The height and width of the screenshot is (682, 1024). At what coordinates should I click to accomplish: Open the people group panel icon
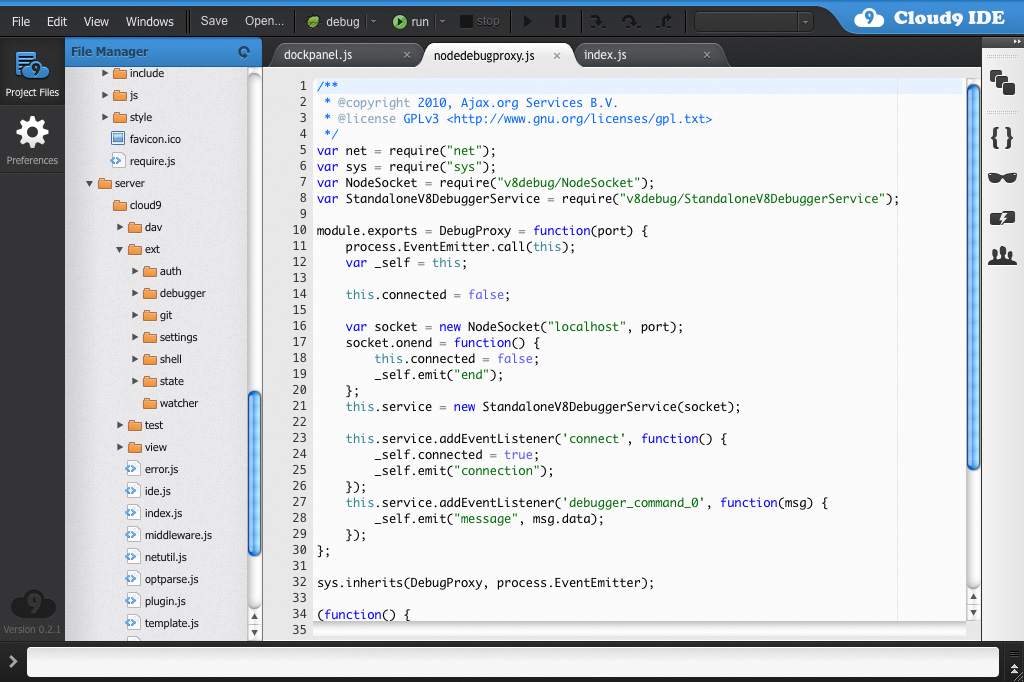(1001, 256)
